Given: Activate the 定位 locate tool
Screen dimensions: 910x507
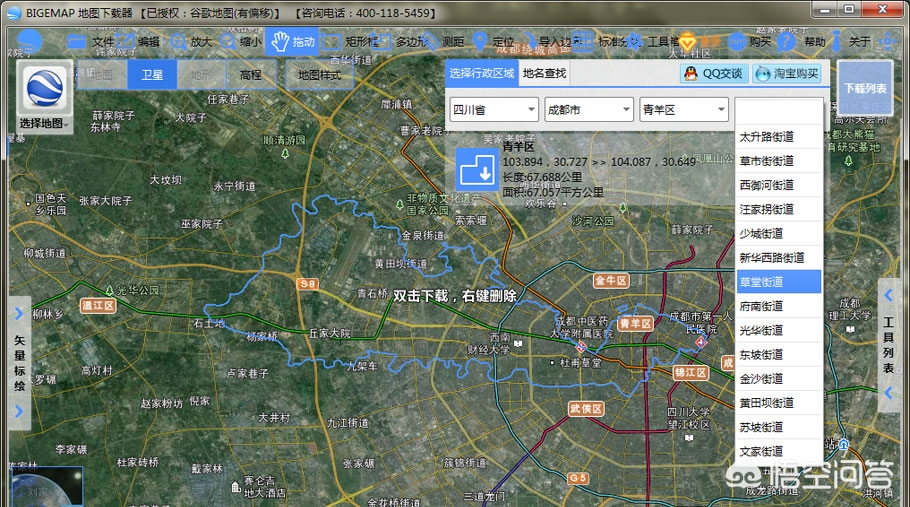Looking at the screenshot, I should point(493,42).
